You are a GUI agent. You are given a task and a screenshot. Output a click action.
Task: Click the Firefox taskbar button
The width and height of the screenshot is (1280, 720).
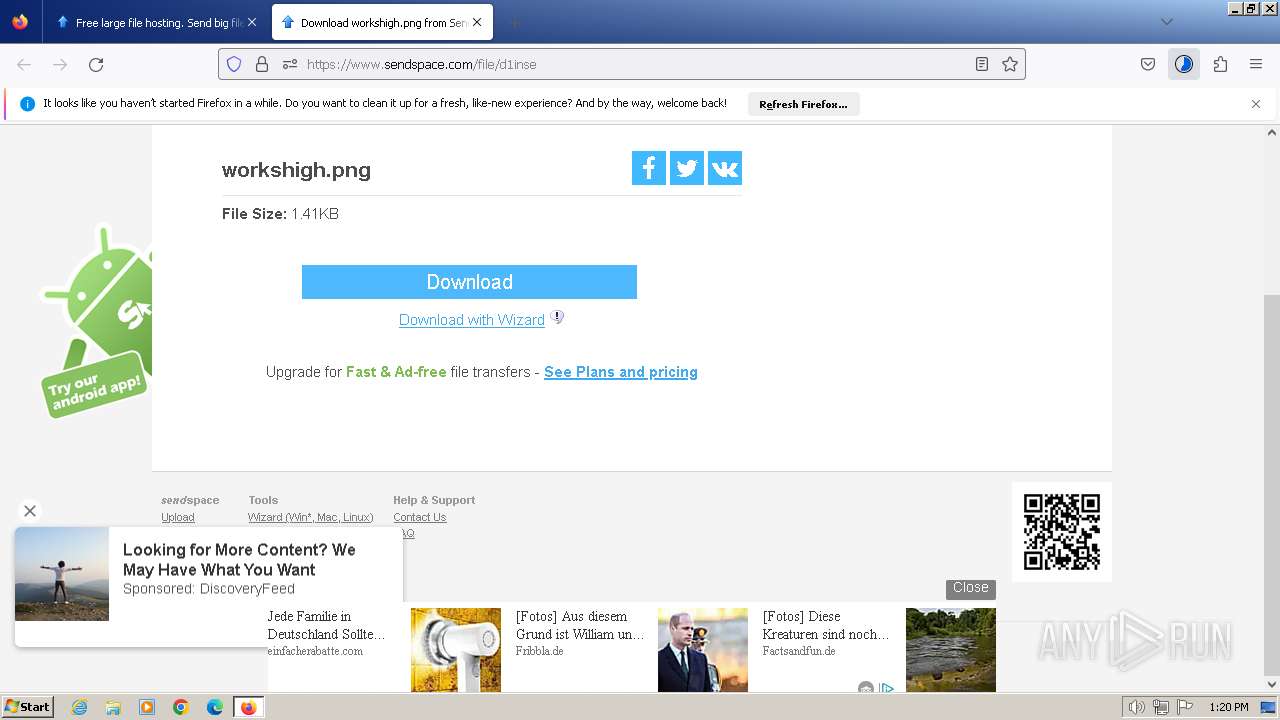coord(248,707)
